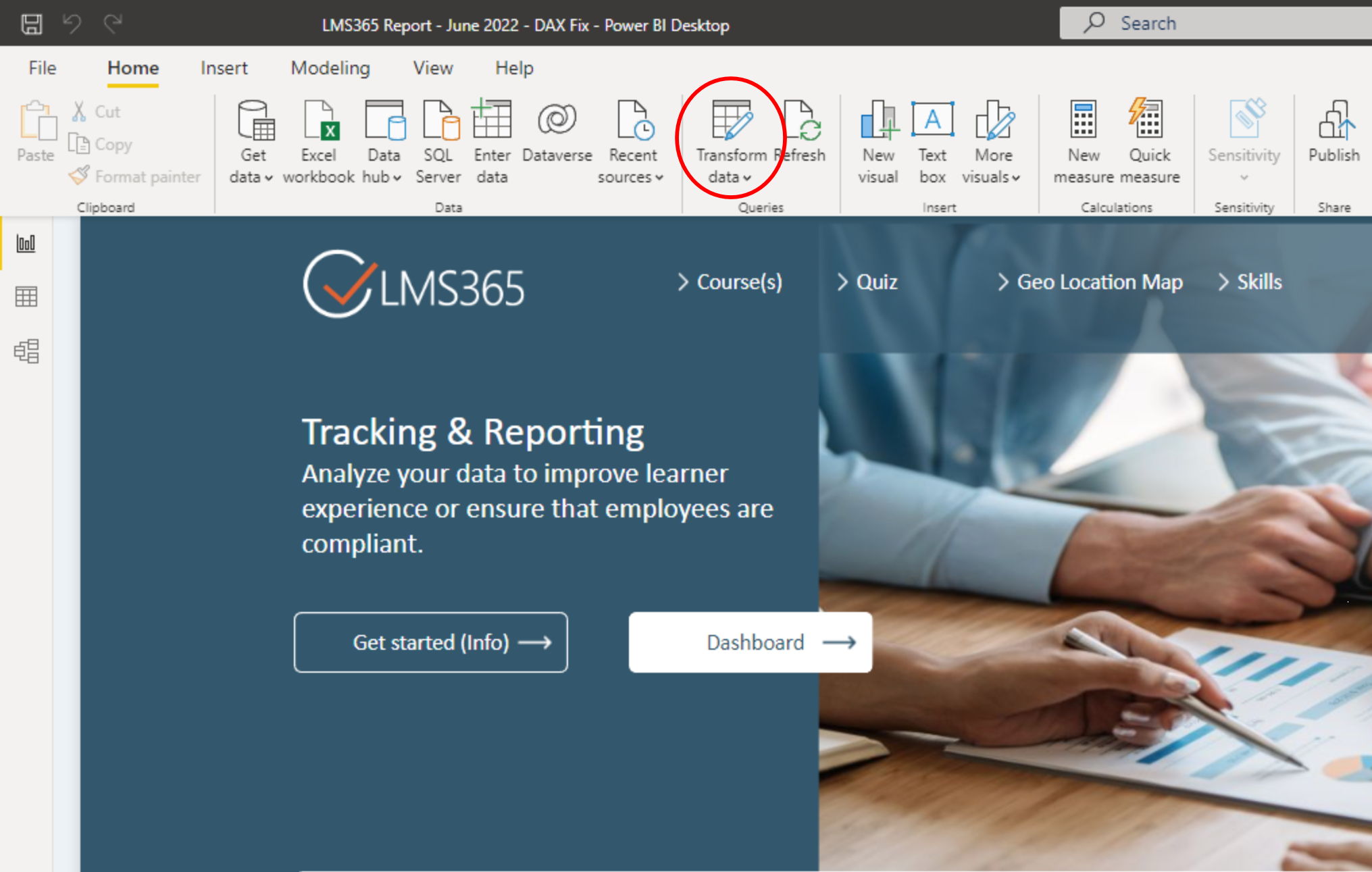Click the Dashboard button
1372x872 pixels.
751,642
